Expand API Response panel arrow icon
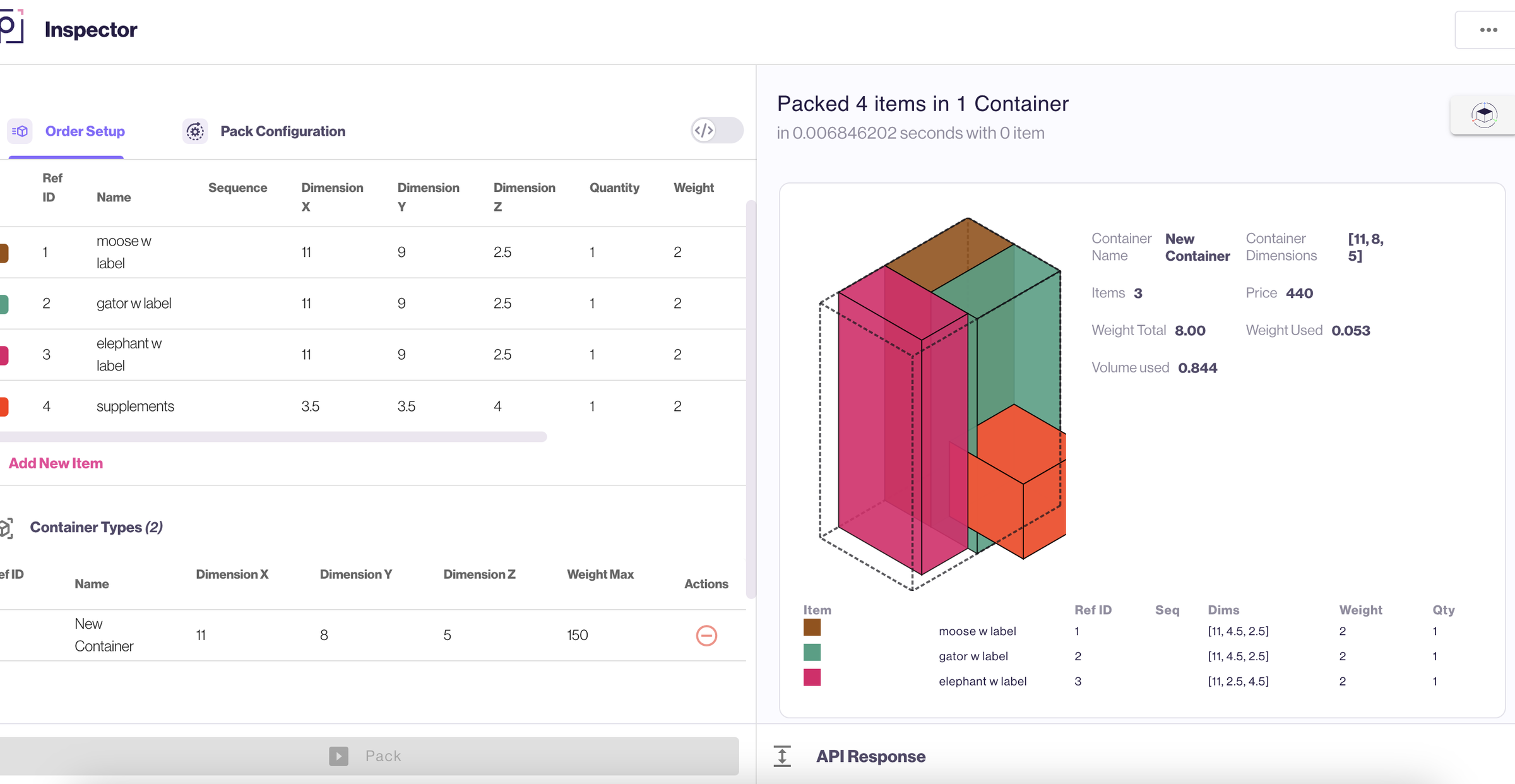The image size is (1515, 784). tap(782, 756)
